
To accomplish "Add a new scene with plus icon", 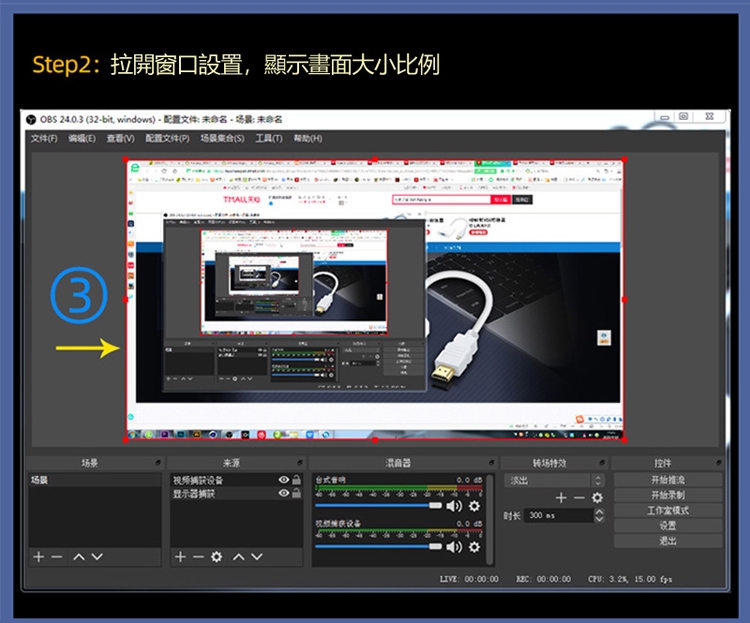I will 39,556.
